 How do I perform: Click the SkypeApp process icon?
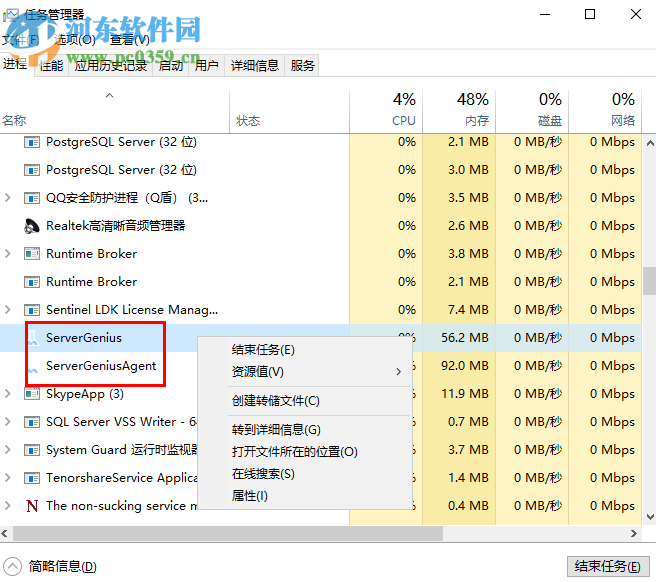[x=32, y=394]
